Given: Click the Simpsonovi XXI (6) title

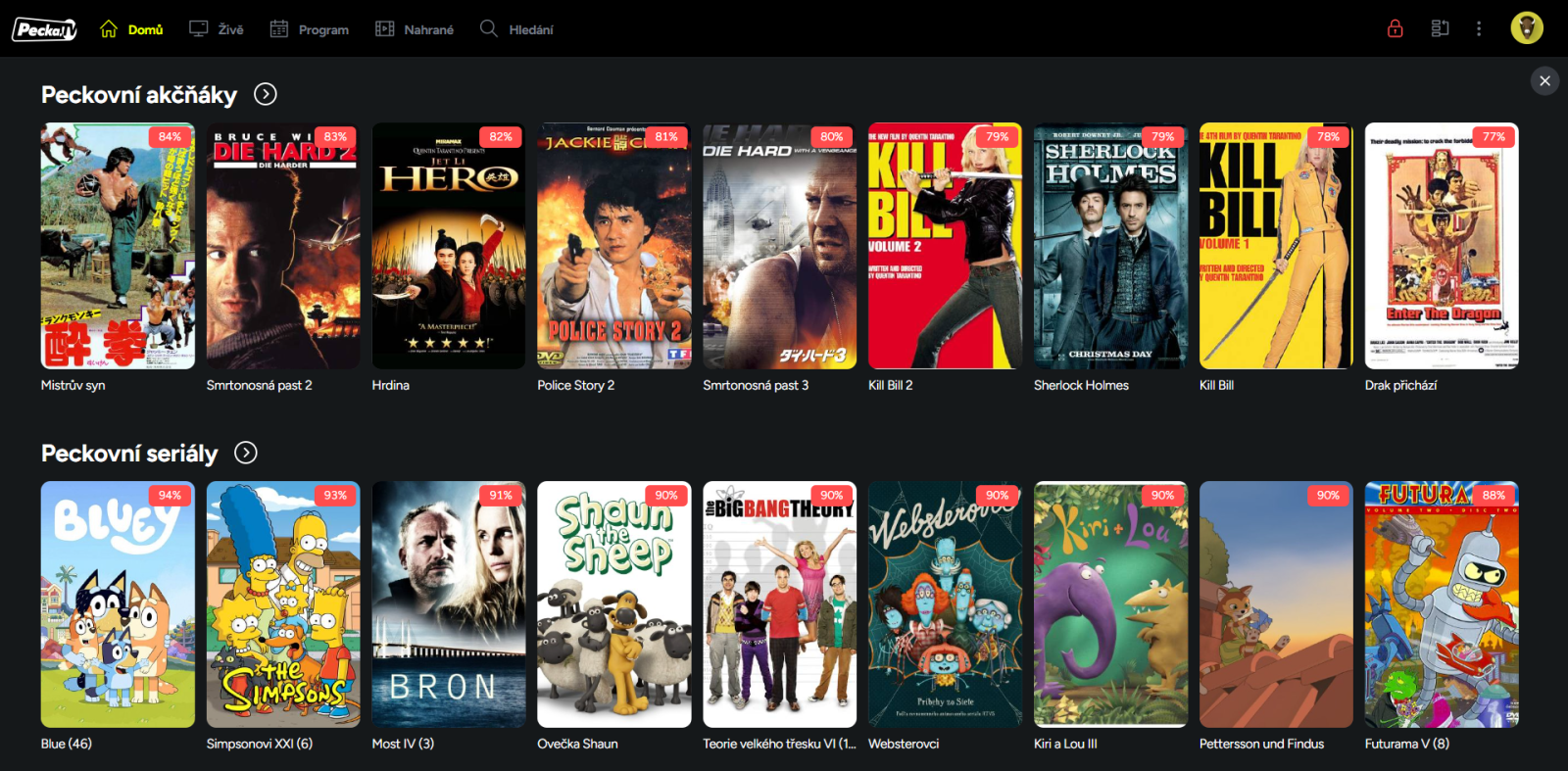Looking at the screenshot, I should coord(260,744).
